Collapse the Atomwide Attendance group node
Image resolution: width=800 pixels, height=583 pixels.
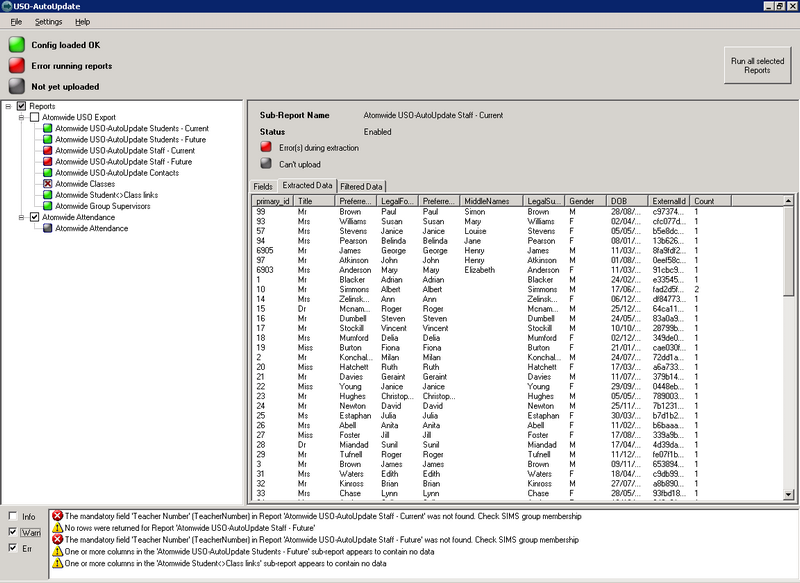[21, 217]
